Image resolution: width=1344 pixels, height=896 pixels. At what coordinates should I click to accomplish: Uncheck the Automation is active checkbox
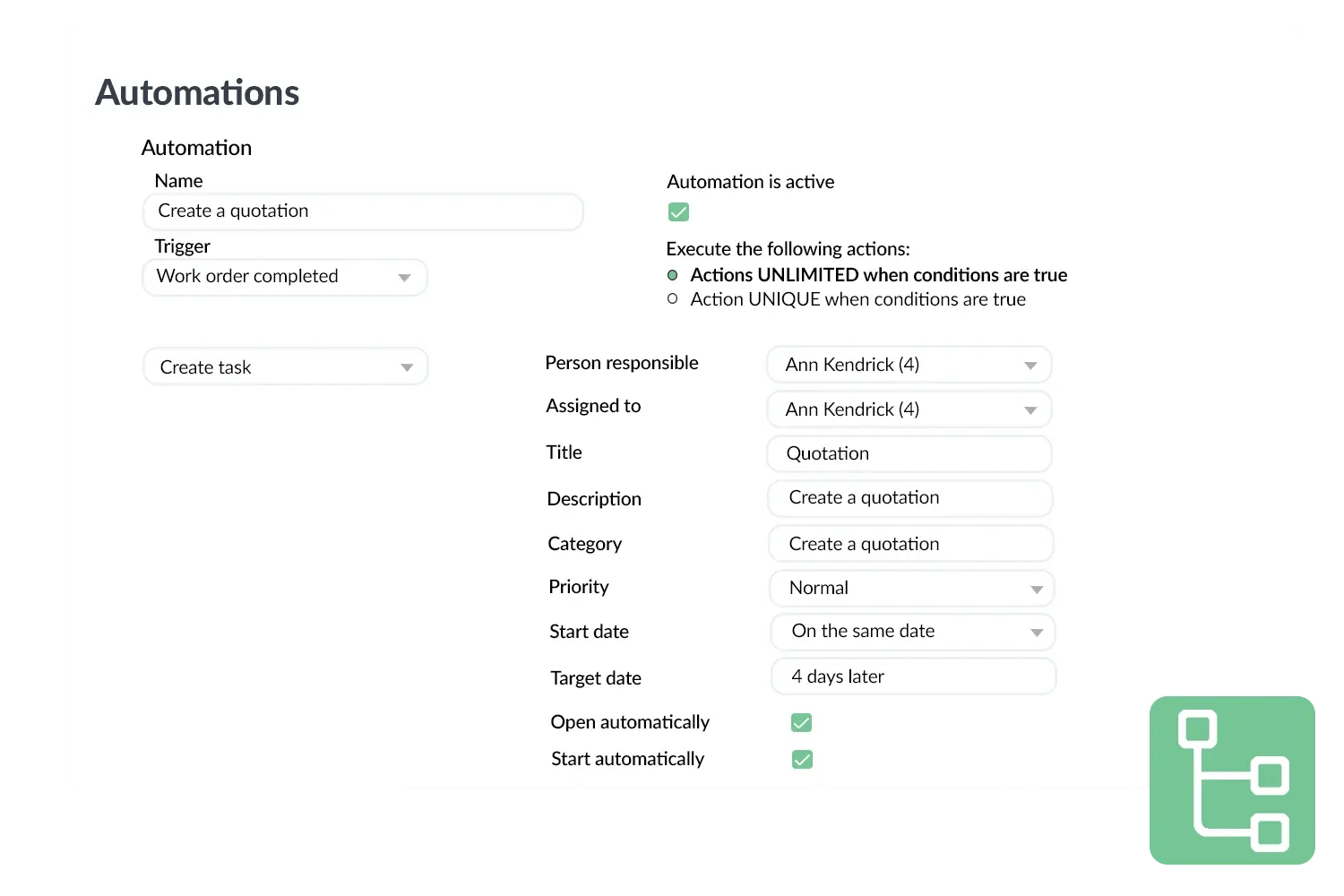[x=678, y=211]
